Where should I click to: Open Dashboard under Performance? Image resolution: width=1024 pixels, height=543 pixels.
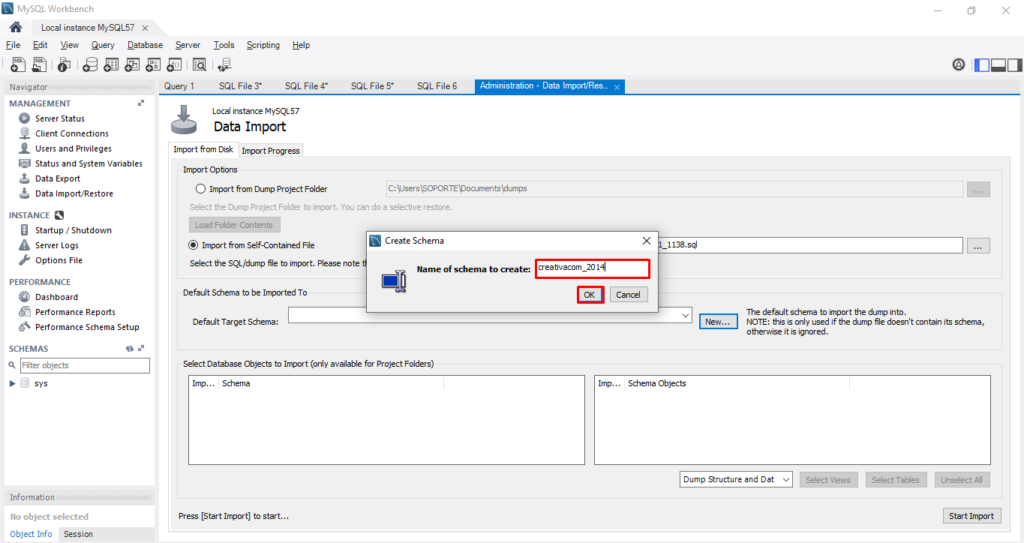point(56,297)
